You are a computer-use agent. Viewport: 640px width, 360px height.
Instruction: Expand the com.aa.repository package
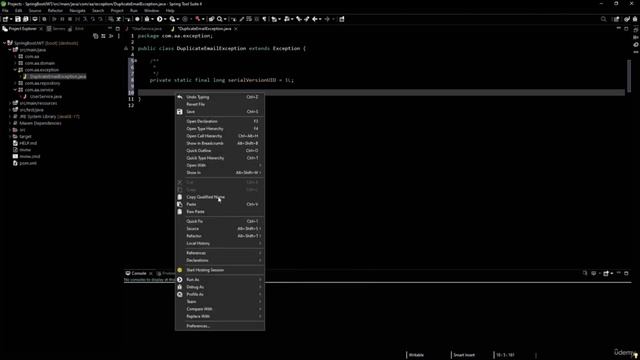coord(16,83)
